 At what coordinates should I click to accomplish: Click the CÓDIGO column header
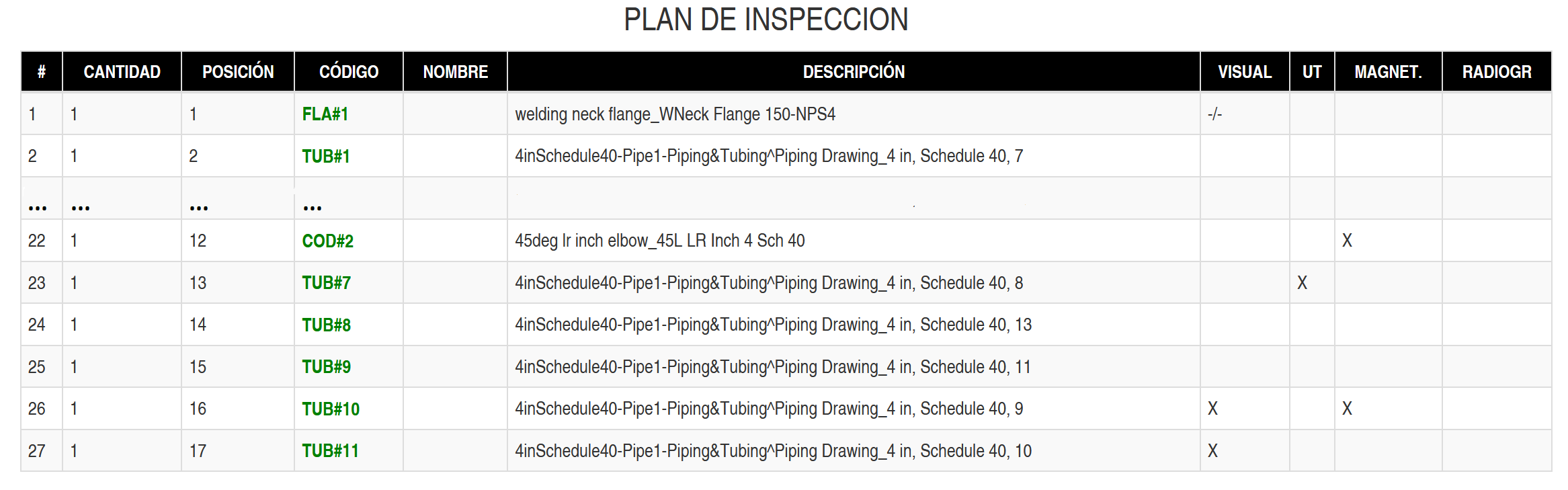coord(348,72)
